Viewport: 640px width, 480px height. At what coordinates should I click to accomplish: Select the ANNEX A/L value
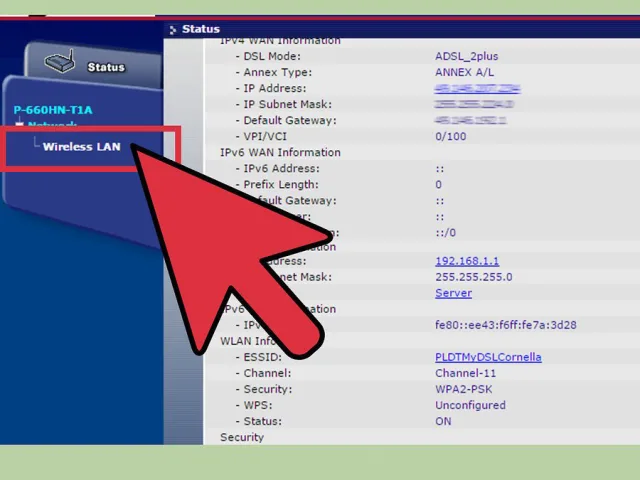click(464, 72)
